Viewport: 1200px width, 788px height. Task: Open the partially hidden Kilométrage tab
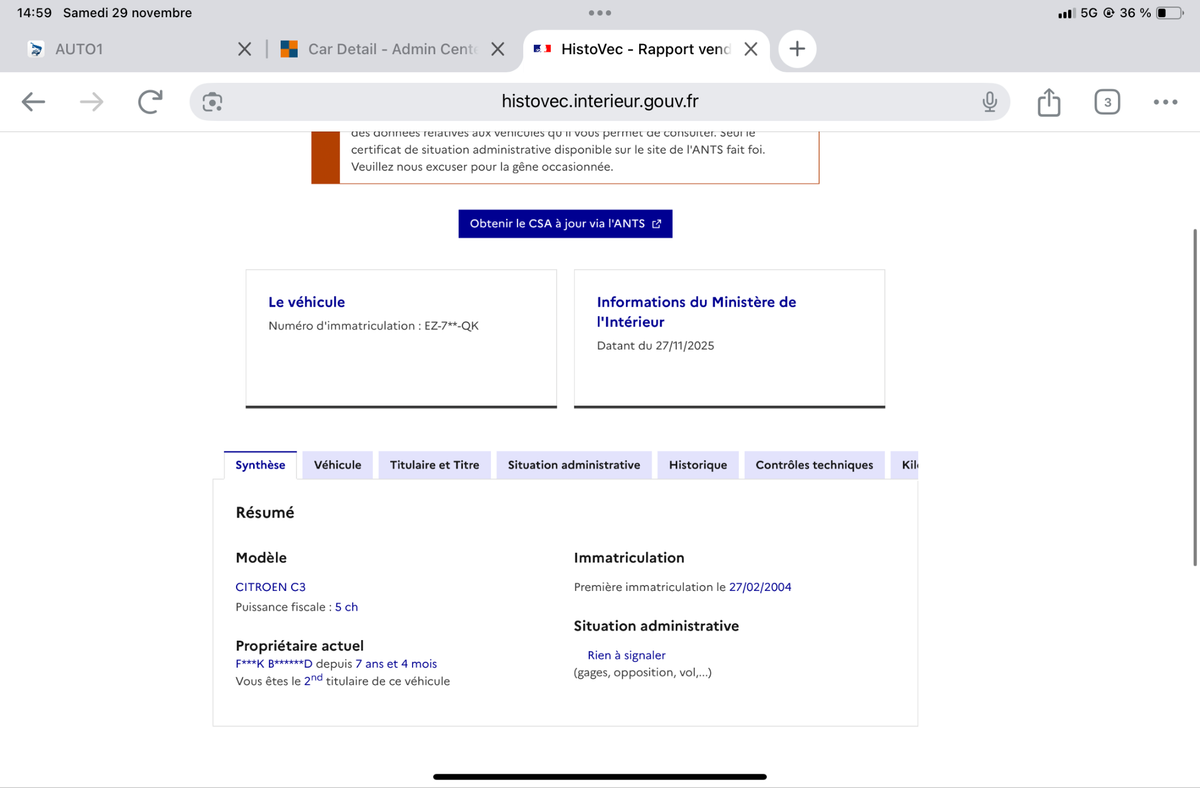coord(904,465)
